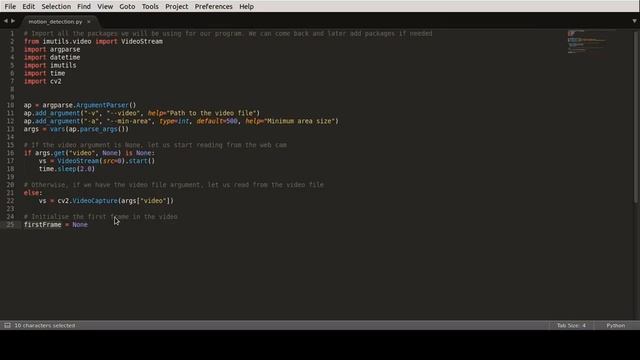Open the Help menu
This screenshot has height=360, width=640.
click(246, 7)
